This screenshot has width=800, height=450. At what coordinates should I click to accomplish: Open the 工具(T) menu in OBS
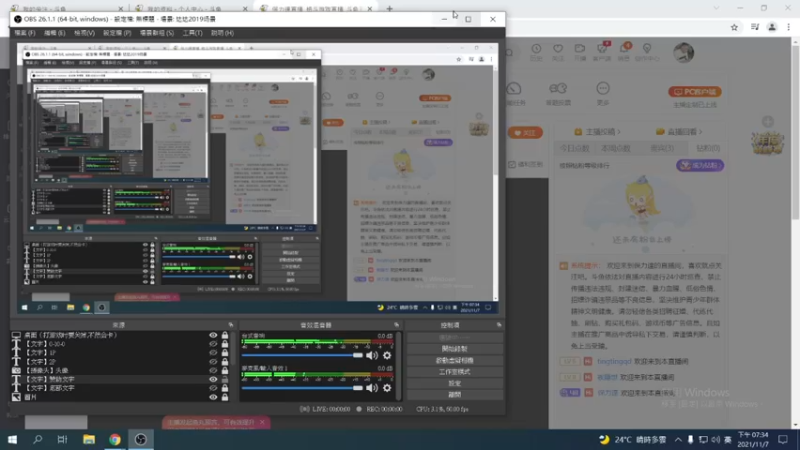[x=192, y=33]
